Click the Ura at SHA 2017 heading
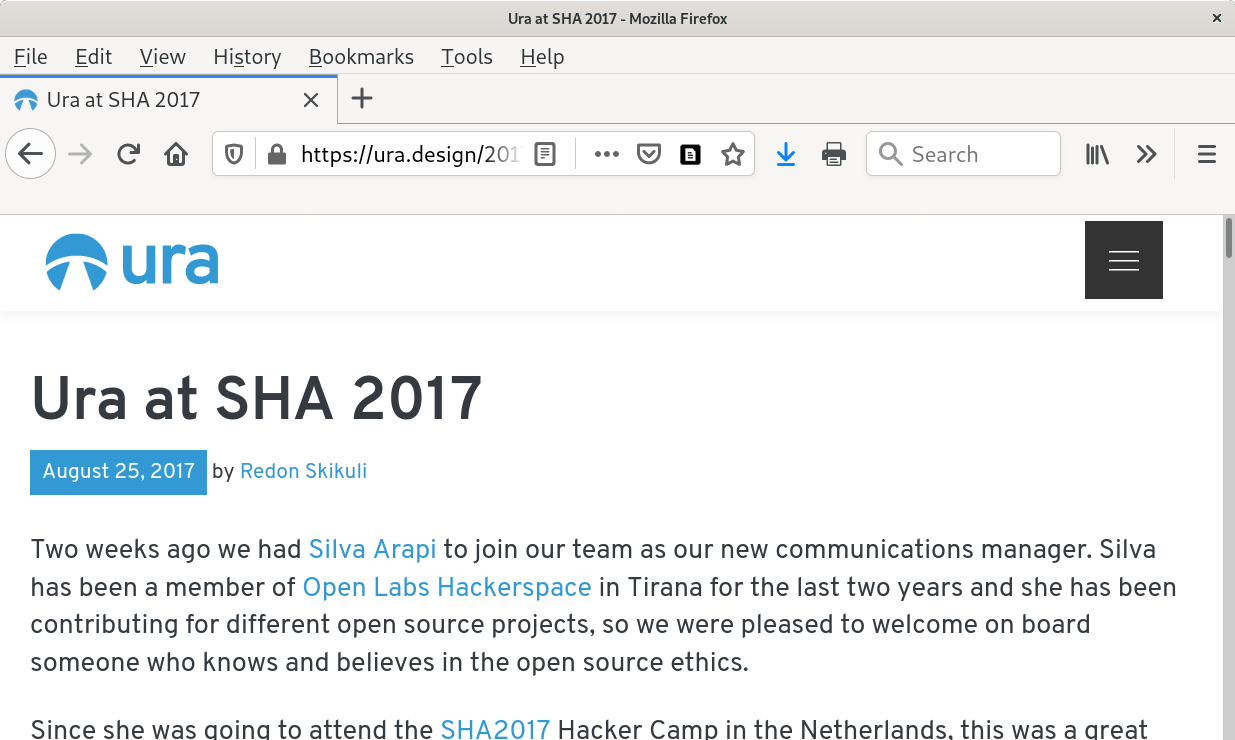Screen dimensions: 1235x740 point(257,398)
